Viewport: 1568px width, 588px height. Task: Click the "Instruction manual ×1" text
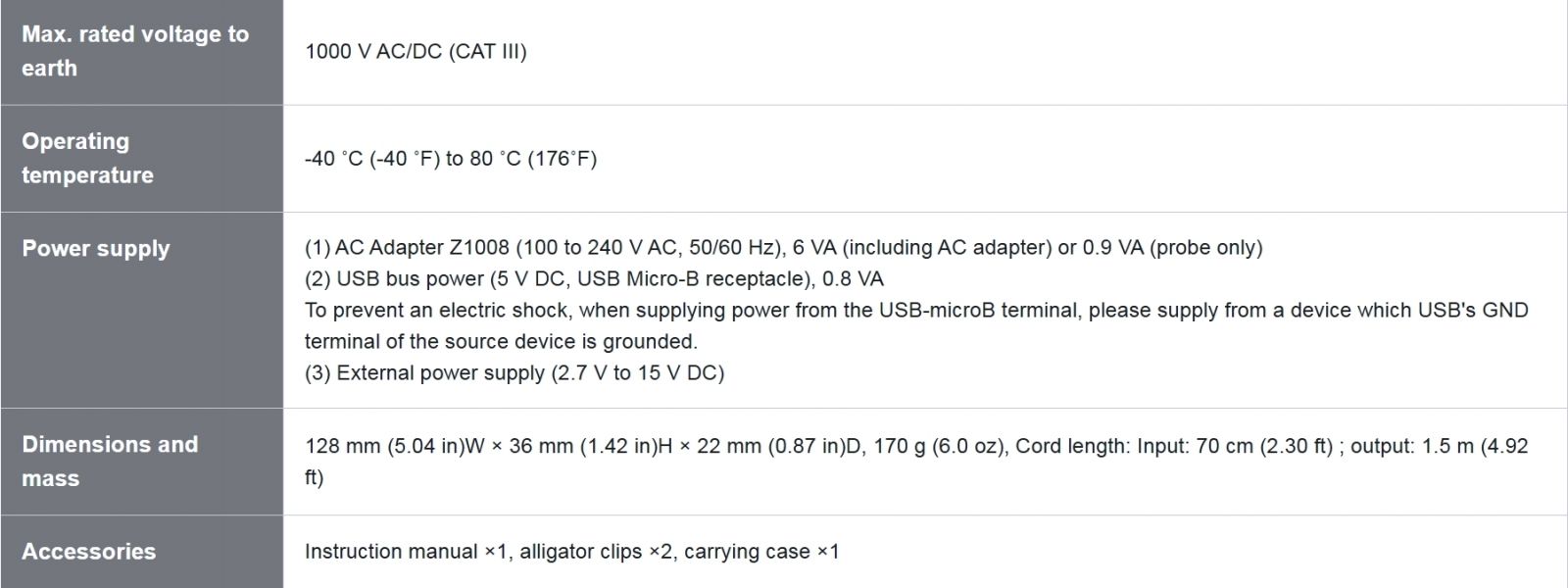point(407,552)
